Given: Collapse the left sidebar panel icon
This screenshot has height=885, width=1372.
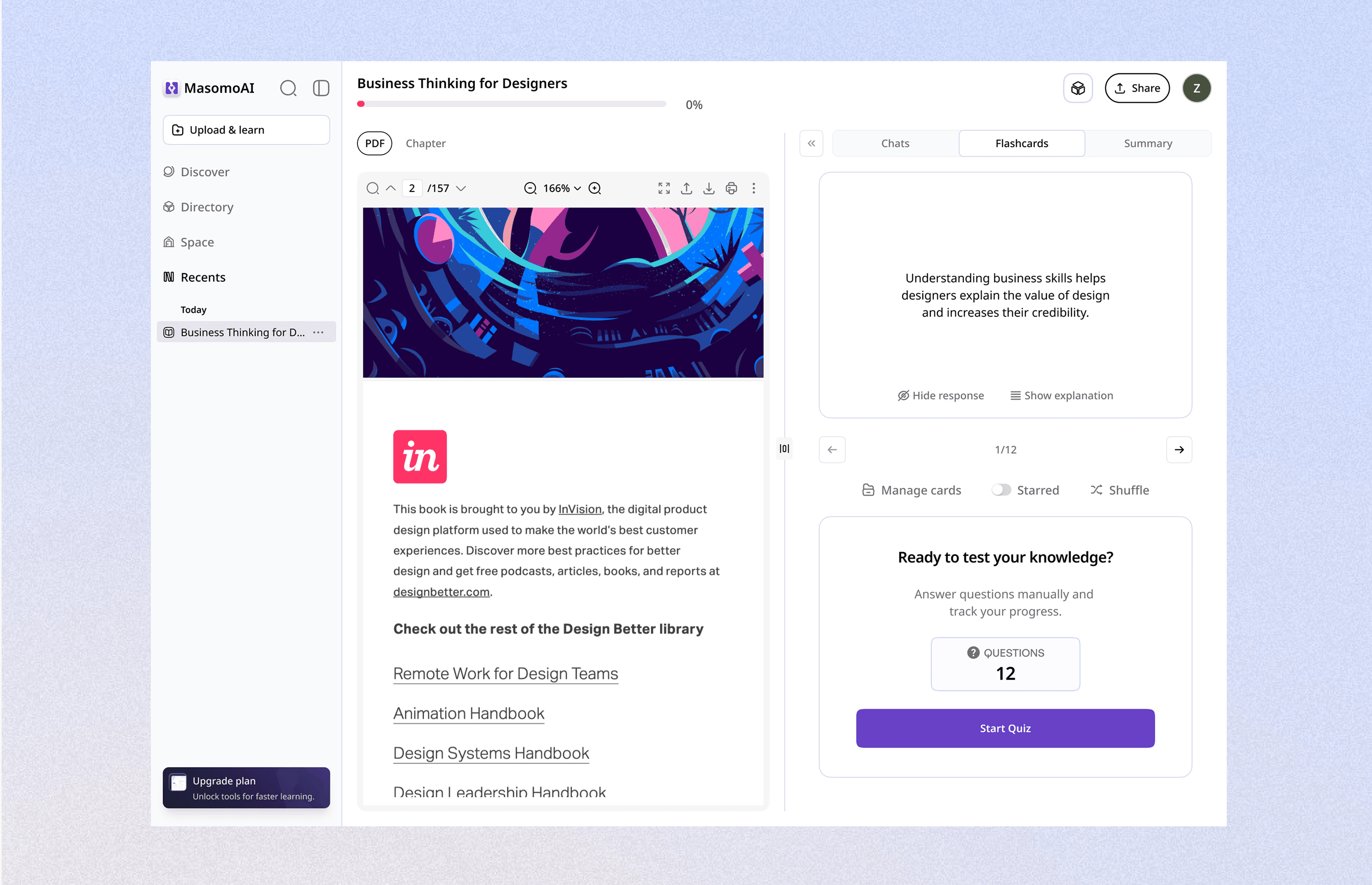Looking at the screenshot, I should 321,88.
